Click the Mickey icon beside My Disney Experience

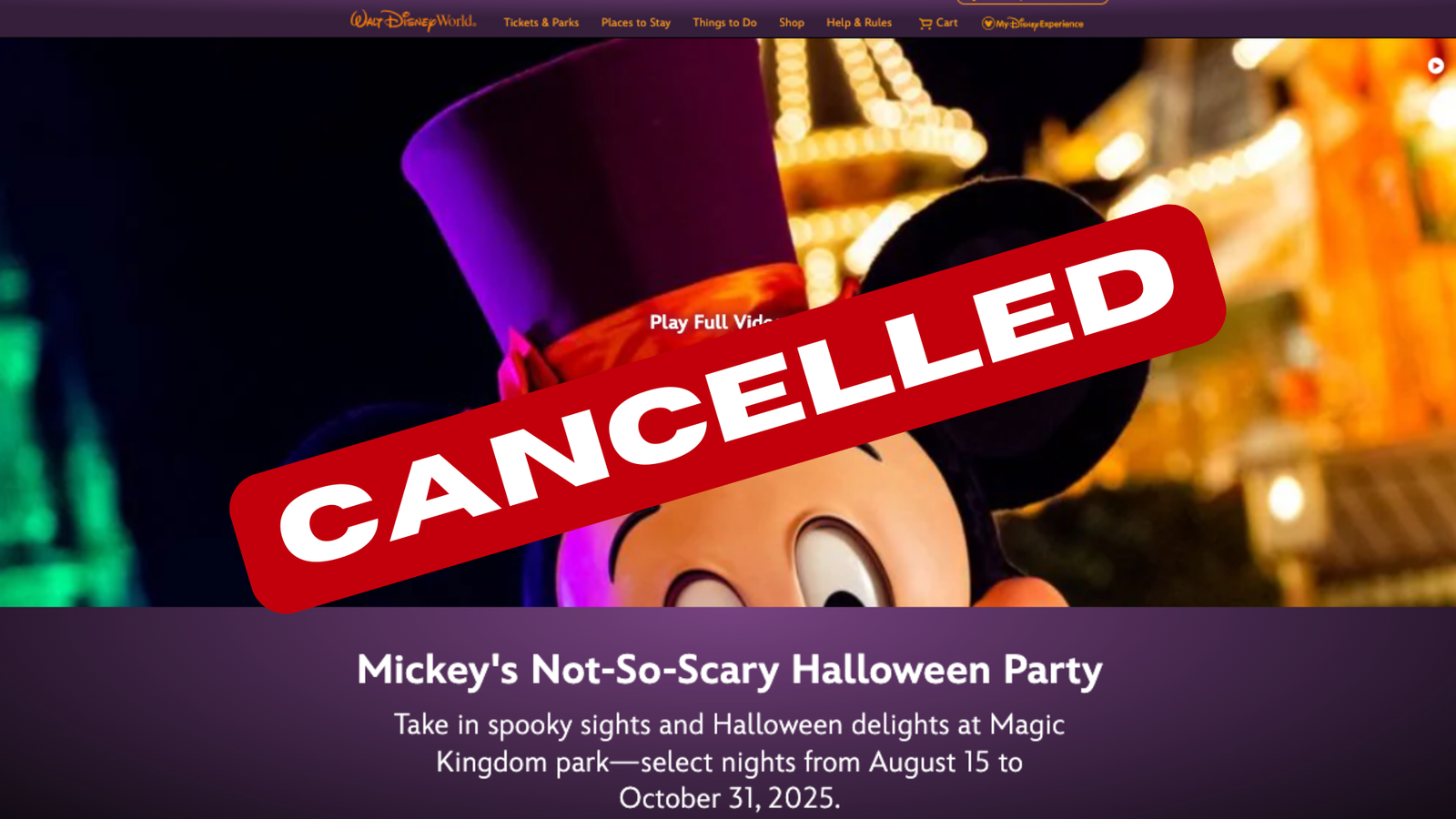[x=987, y=24]
